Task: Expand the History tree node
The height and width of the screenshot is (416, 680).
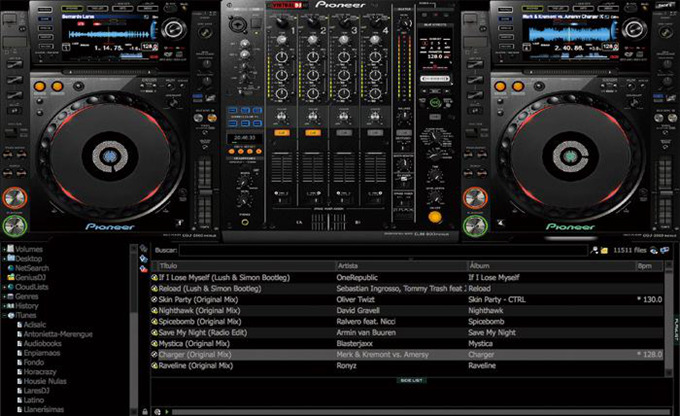Action: (4, 306)
